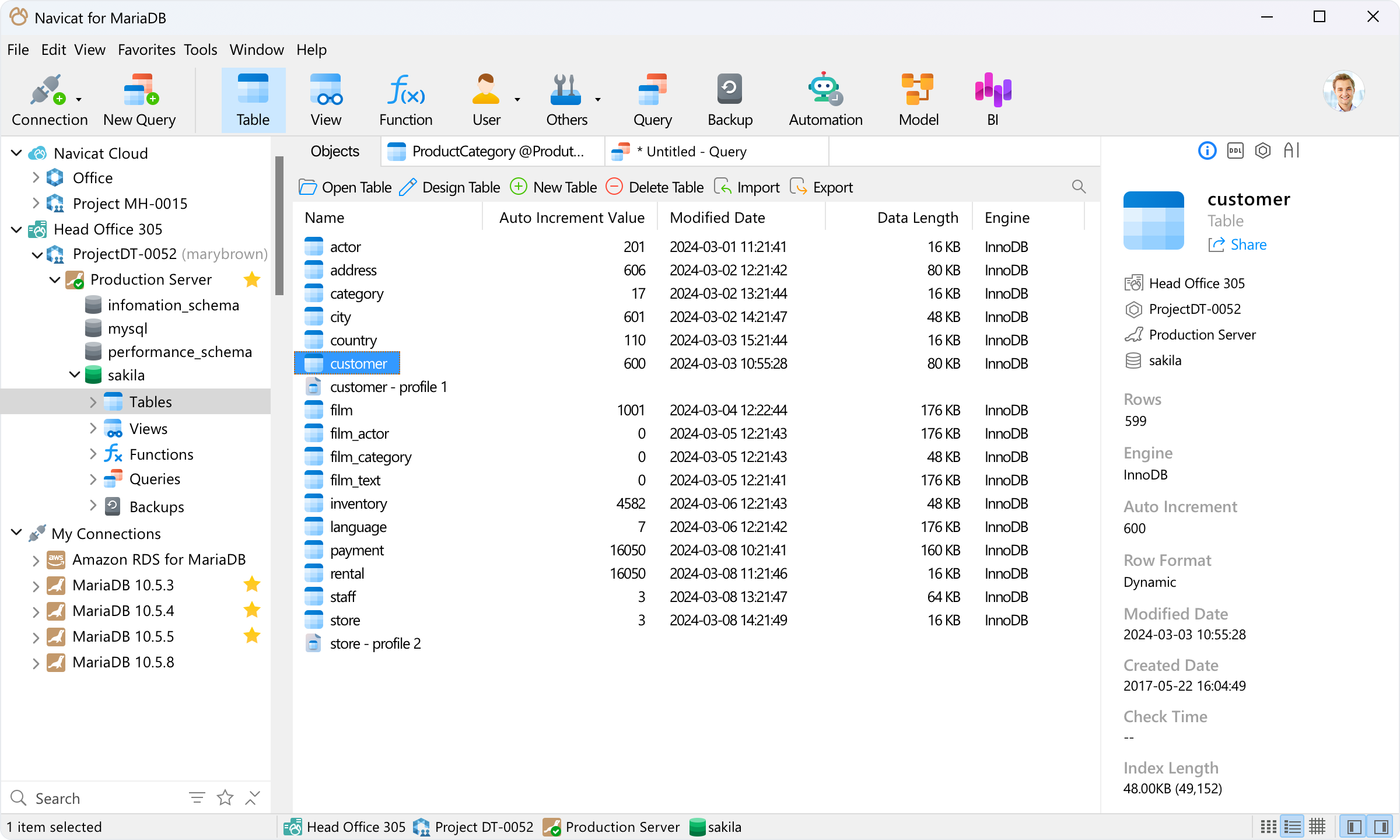Expand the Project MH-0015 node
Viewport: 1400px width, 840px height.
click(36, 203)
